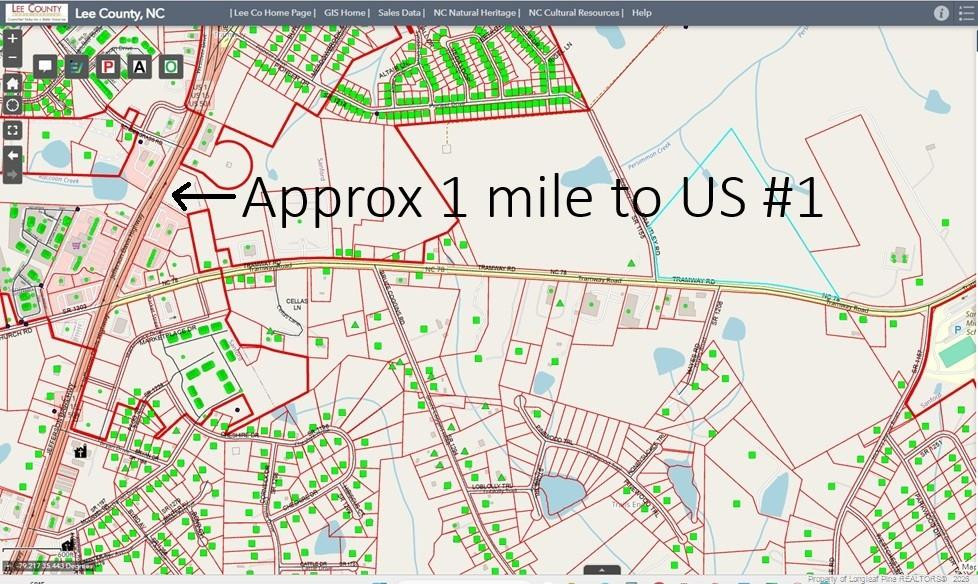This screenshot has height=584, width=978.
Task: Click the info circle icon in header
Action: click(x=941, y=13)
